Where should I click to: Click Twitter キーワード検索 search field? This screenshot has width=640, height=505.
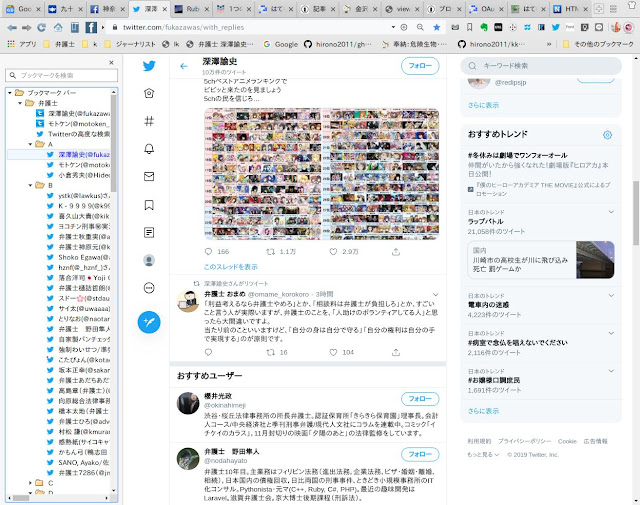[x=541, y=66]
